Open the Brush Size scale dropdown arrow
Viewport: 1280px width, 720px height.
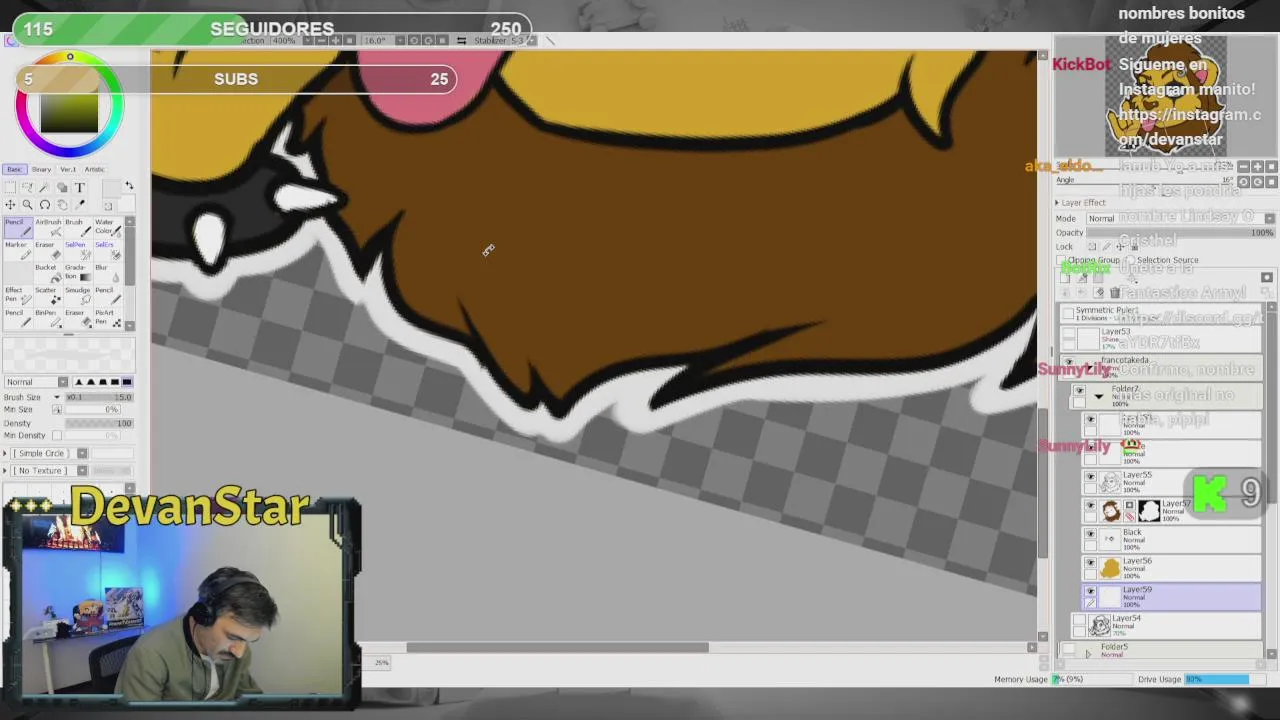pos(57,397)
